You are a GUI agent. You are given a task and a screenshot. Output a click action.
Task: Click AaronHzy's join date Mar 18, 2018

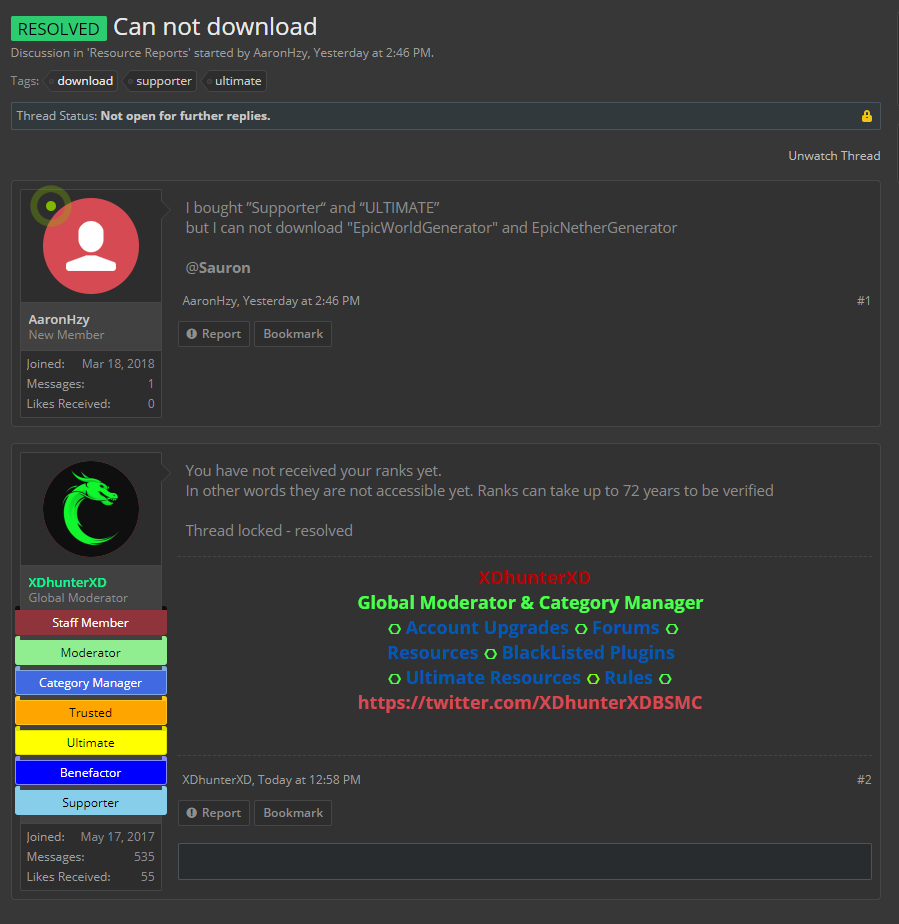click(x=118, y=364)
